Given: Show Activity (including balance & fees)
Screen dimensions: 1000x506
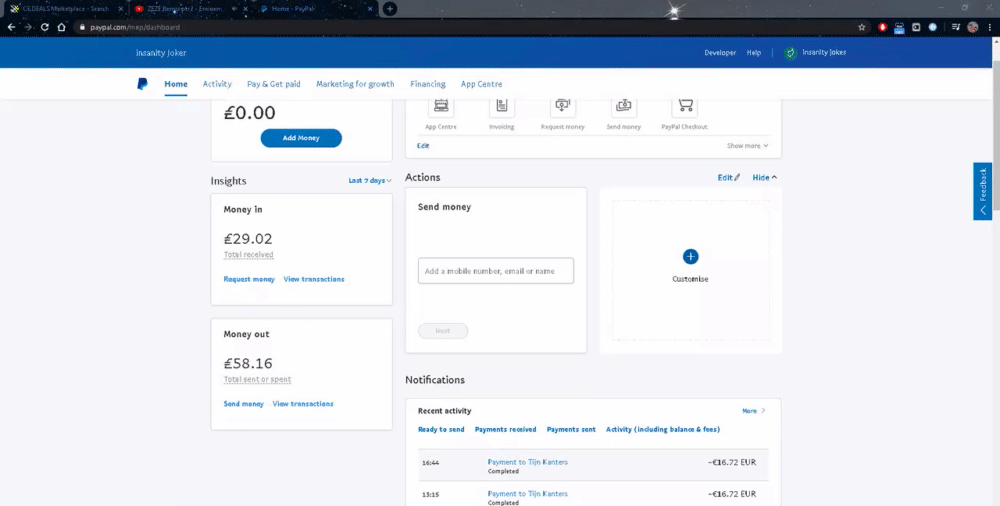Looking at the screenshot, I should pyautogui.click(x=663, y=429).
